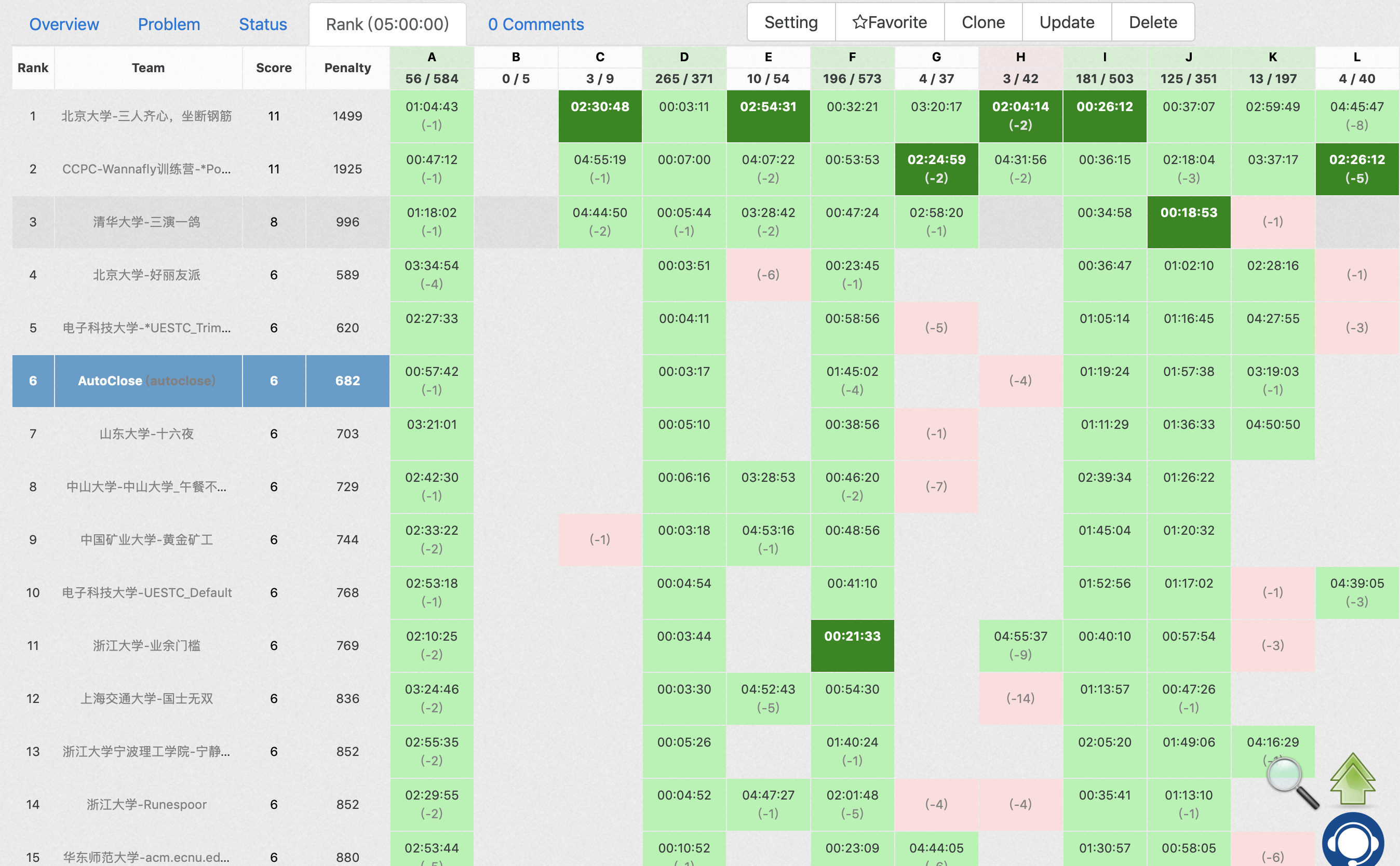Click the Update button

click(1066, 22)
